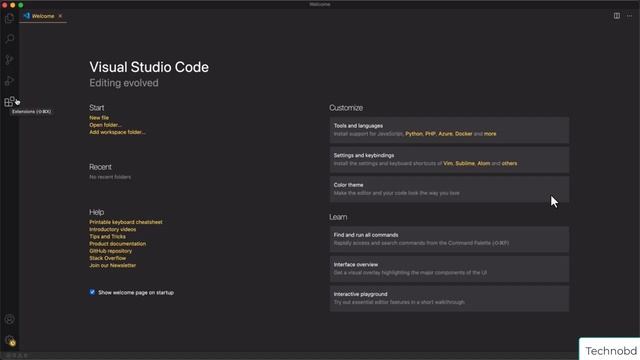Open the Interface overview card
640x360 pixels.
click(x=449, y=269)
